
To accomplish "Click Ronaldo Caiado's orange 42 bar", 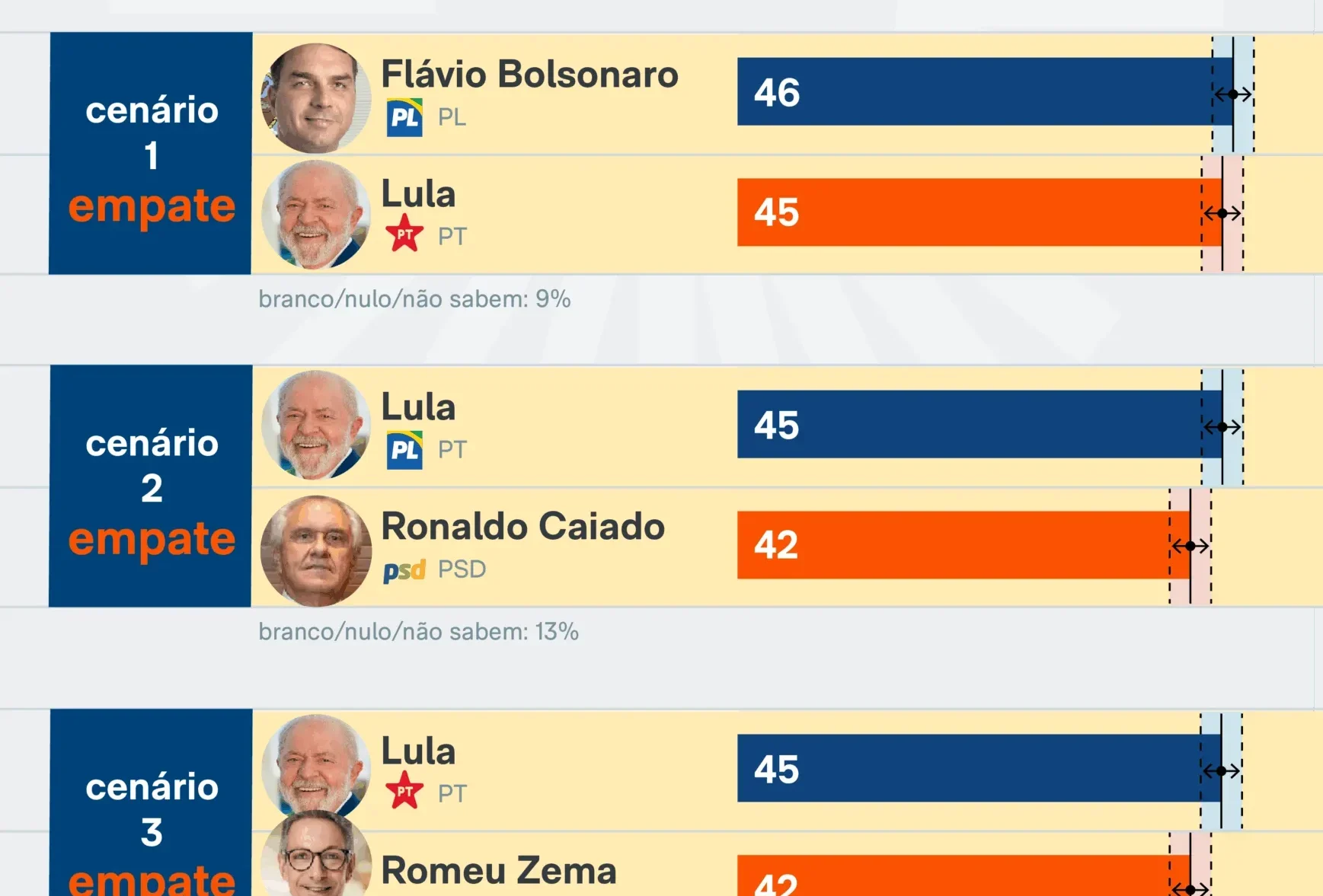I will (x=961, y=545).
